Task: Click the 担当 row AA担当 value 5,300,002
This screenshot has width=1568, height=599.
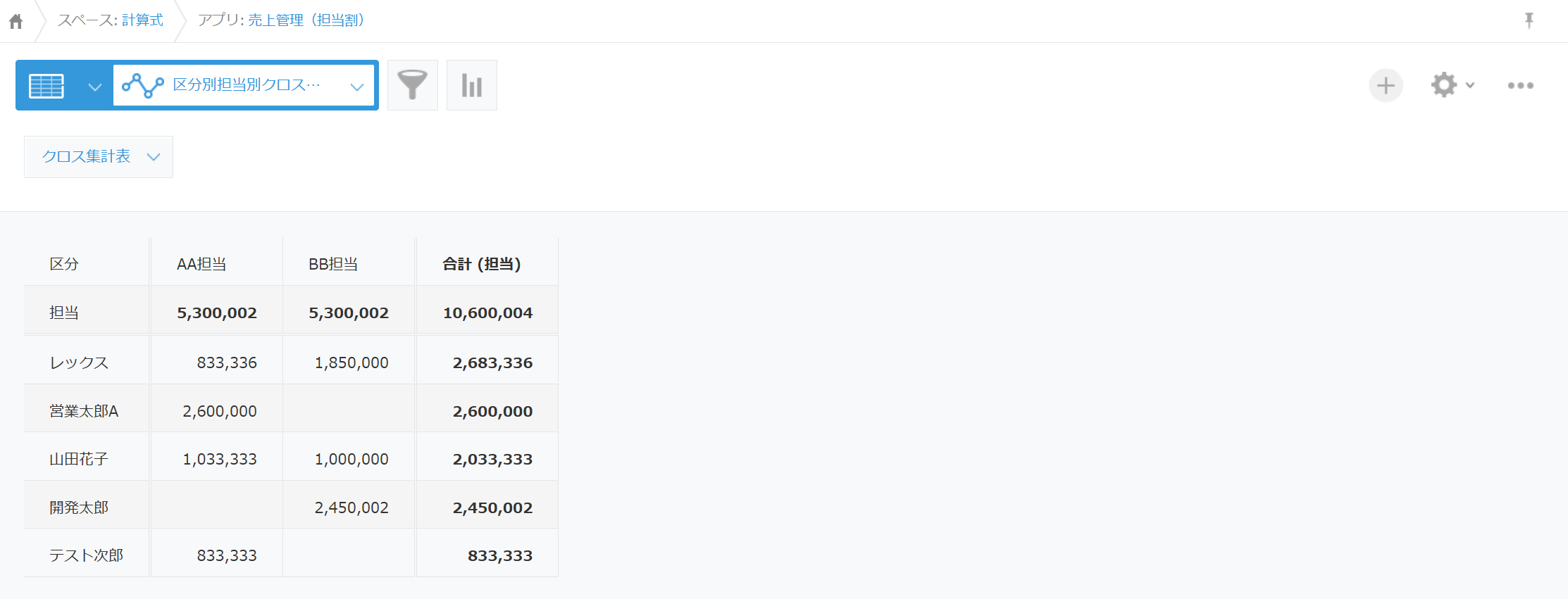Action: (x=217, y=313)
